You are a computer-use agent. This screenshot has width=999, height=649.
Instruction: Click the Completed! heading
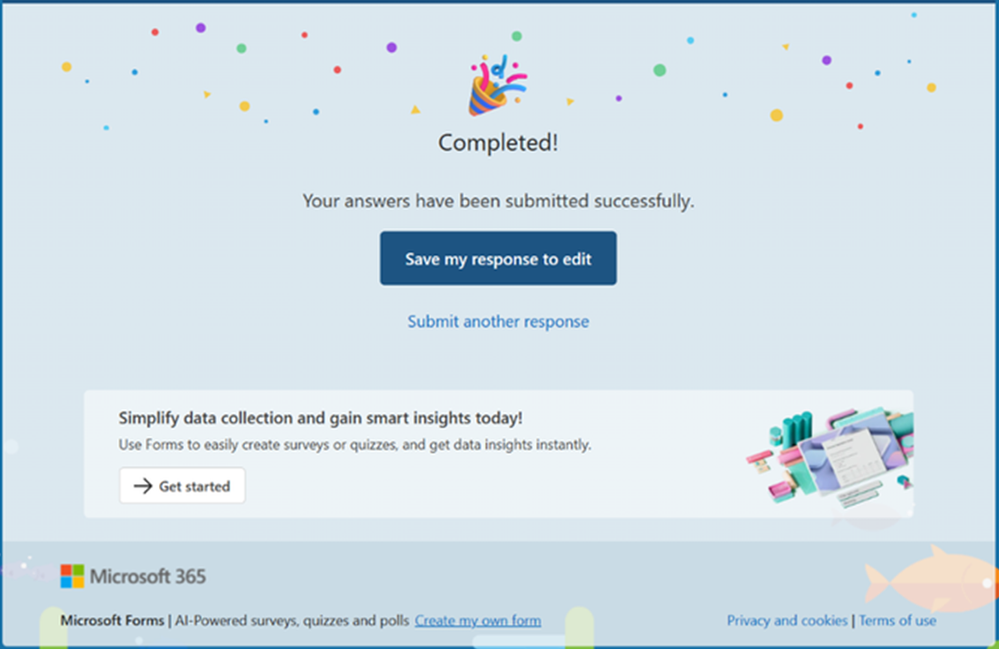click(498, 143)
